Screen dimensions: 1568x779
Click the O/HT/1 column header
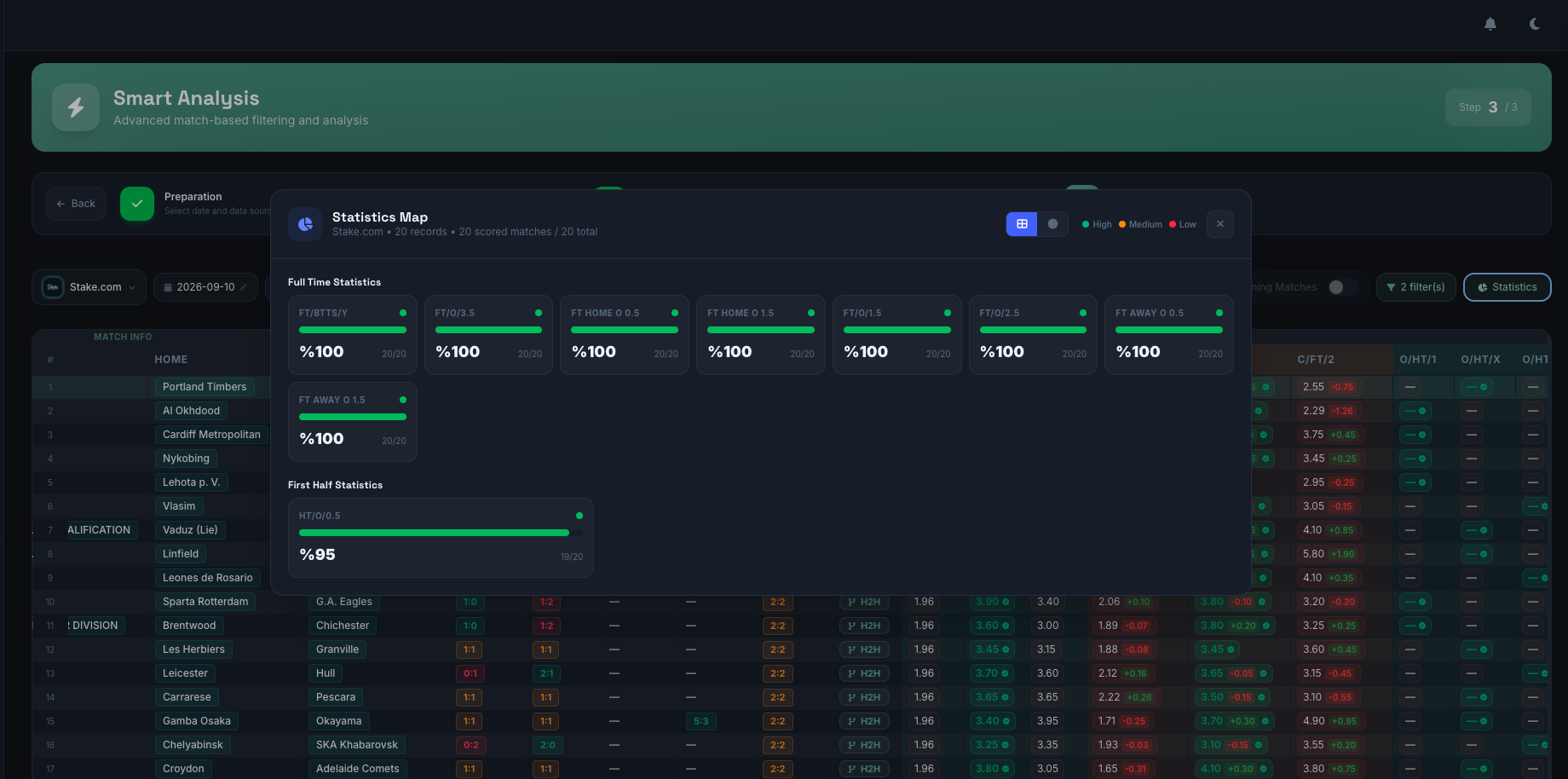(x=1418, y=360)
